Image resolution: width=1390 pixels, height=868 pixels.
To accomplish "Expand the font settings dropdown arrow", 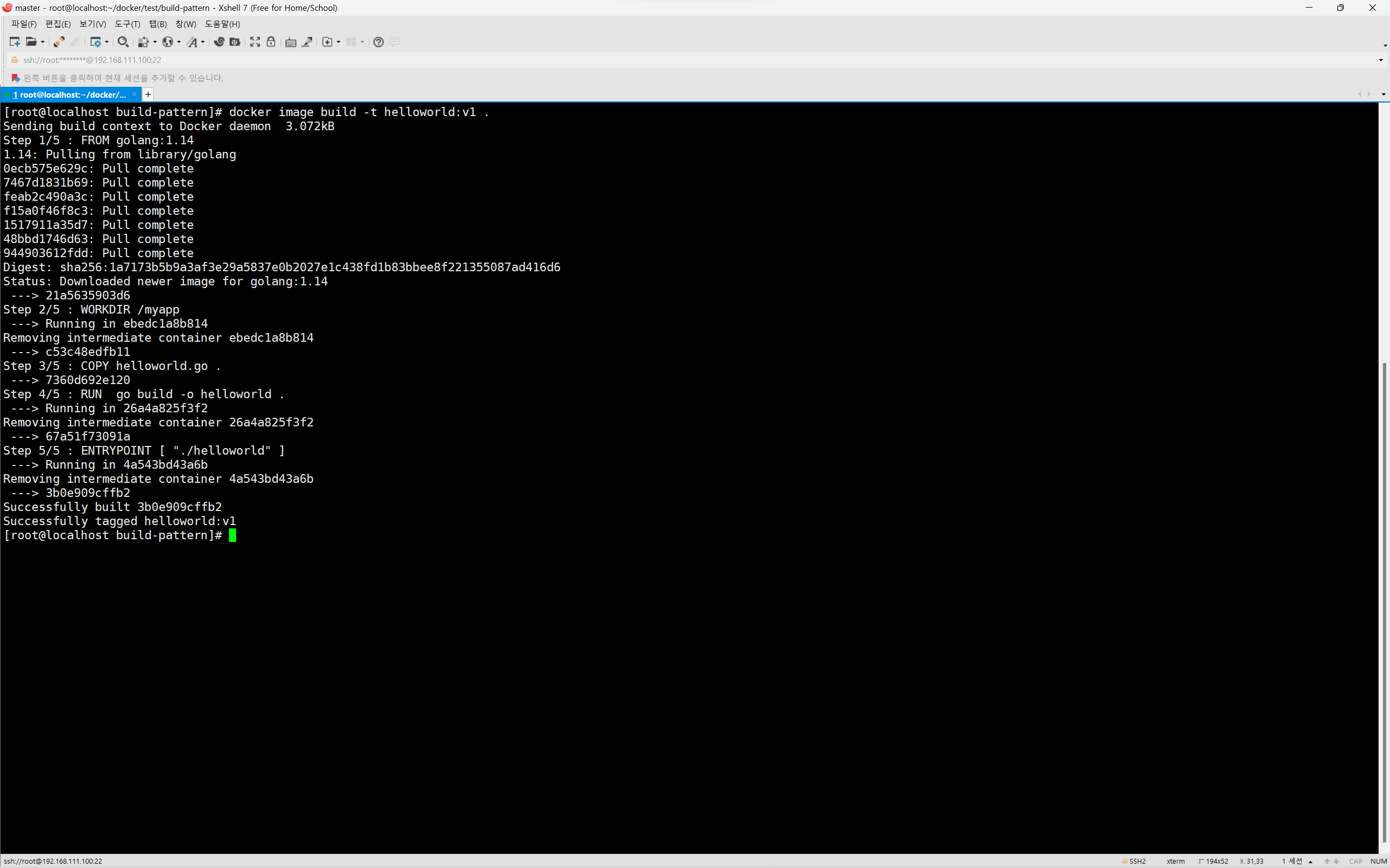I will (203, 42).
